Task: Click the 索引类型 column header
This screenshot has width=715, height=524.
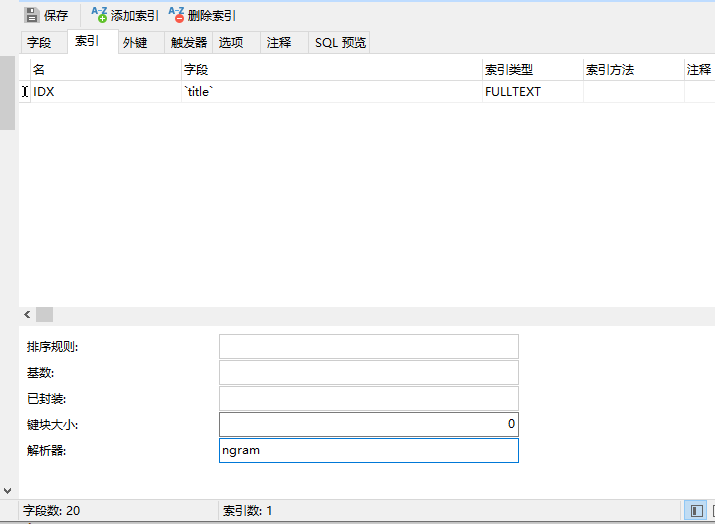Action: tap(533, 69)
